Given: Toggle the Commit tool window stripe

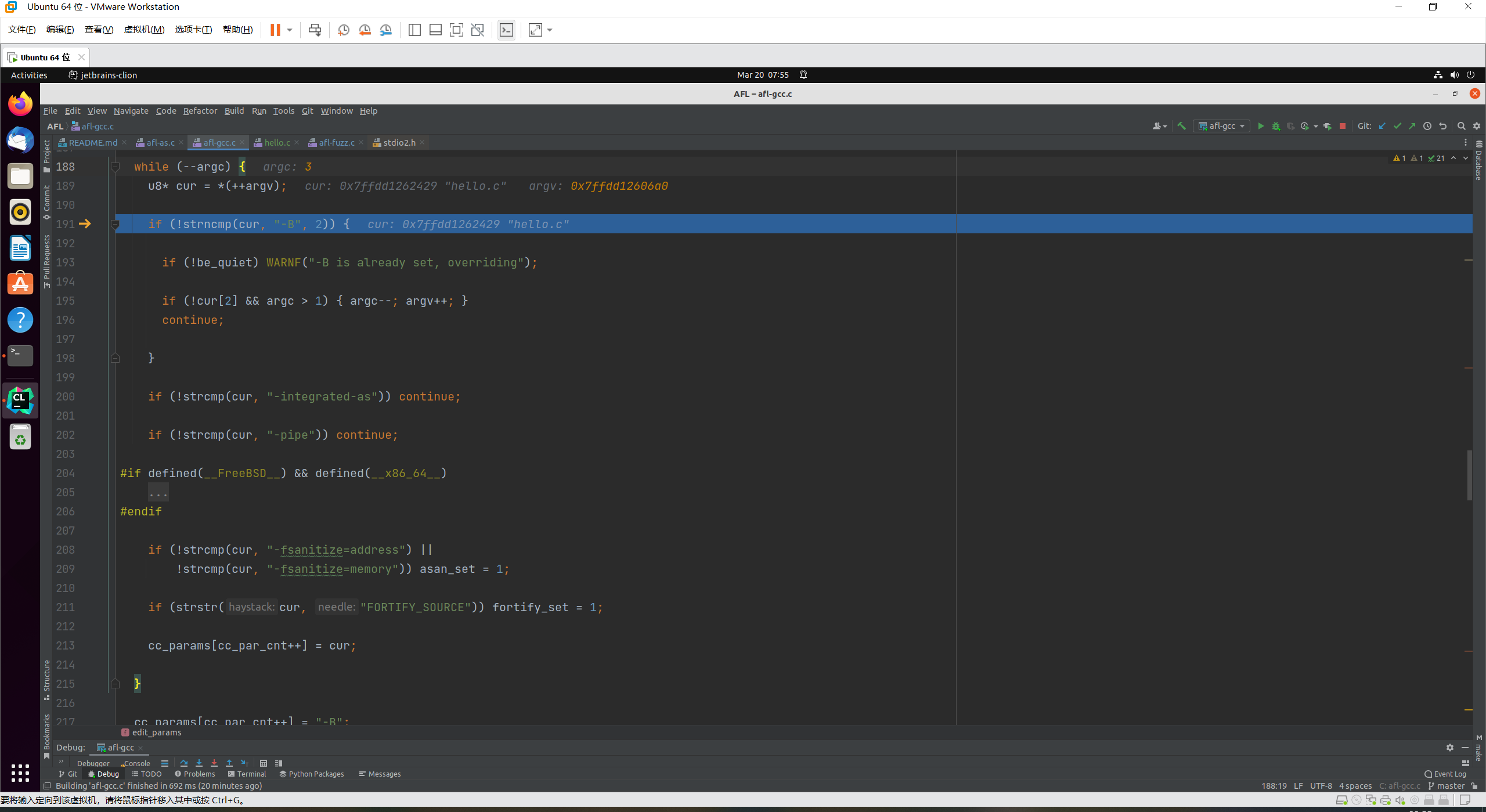Looking at the screenshot, I should click(47, 202).
